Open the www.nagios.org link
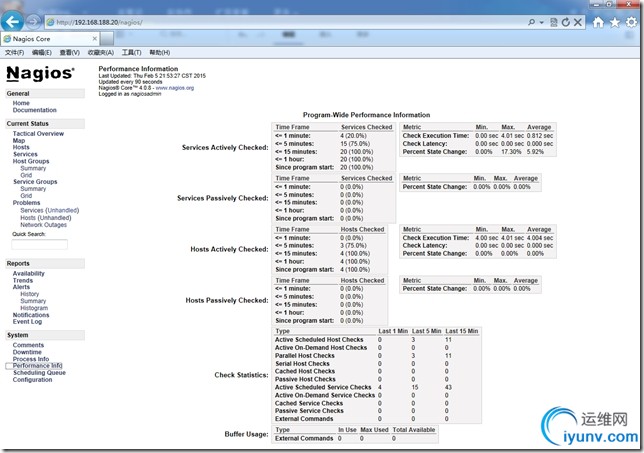Image resolution: width=644 pixels, height=453 pixels. 175,88
